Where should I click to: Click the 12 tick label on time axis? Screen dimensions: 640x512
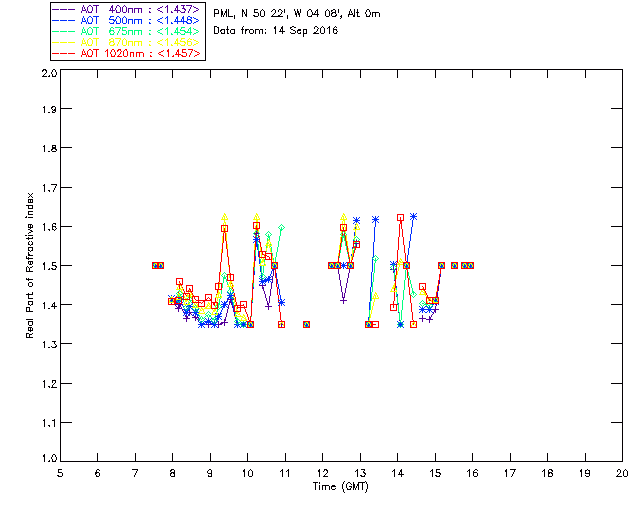[x=322, y=474]
